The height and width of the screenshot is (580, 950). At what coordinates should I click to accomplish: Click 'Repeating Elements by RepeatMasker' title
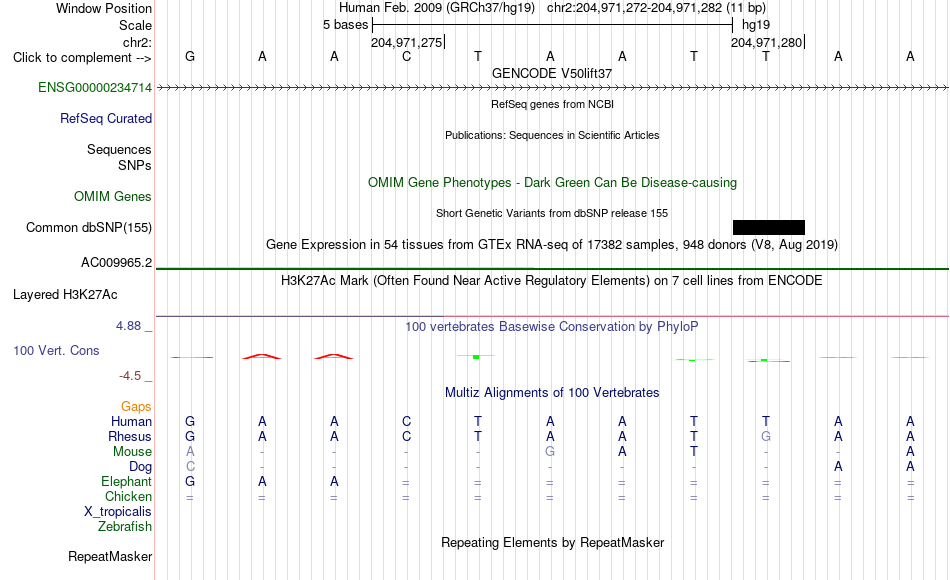pos(552,542)
